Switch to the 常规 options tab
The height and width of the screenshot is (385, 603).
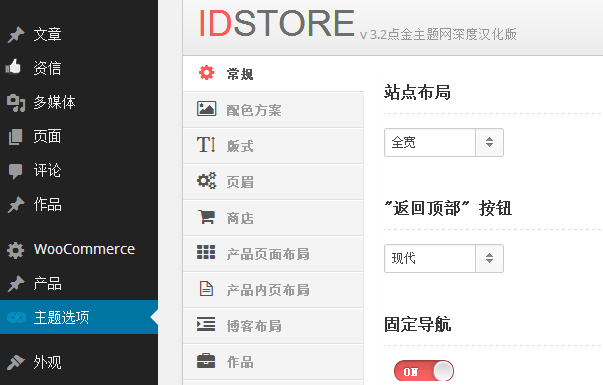click(273, 73)
